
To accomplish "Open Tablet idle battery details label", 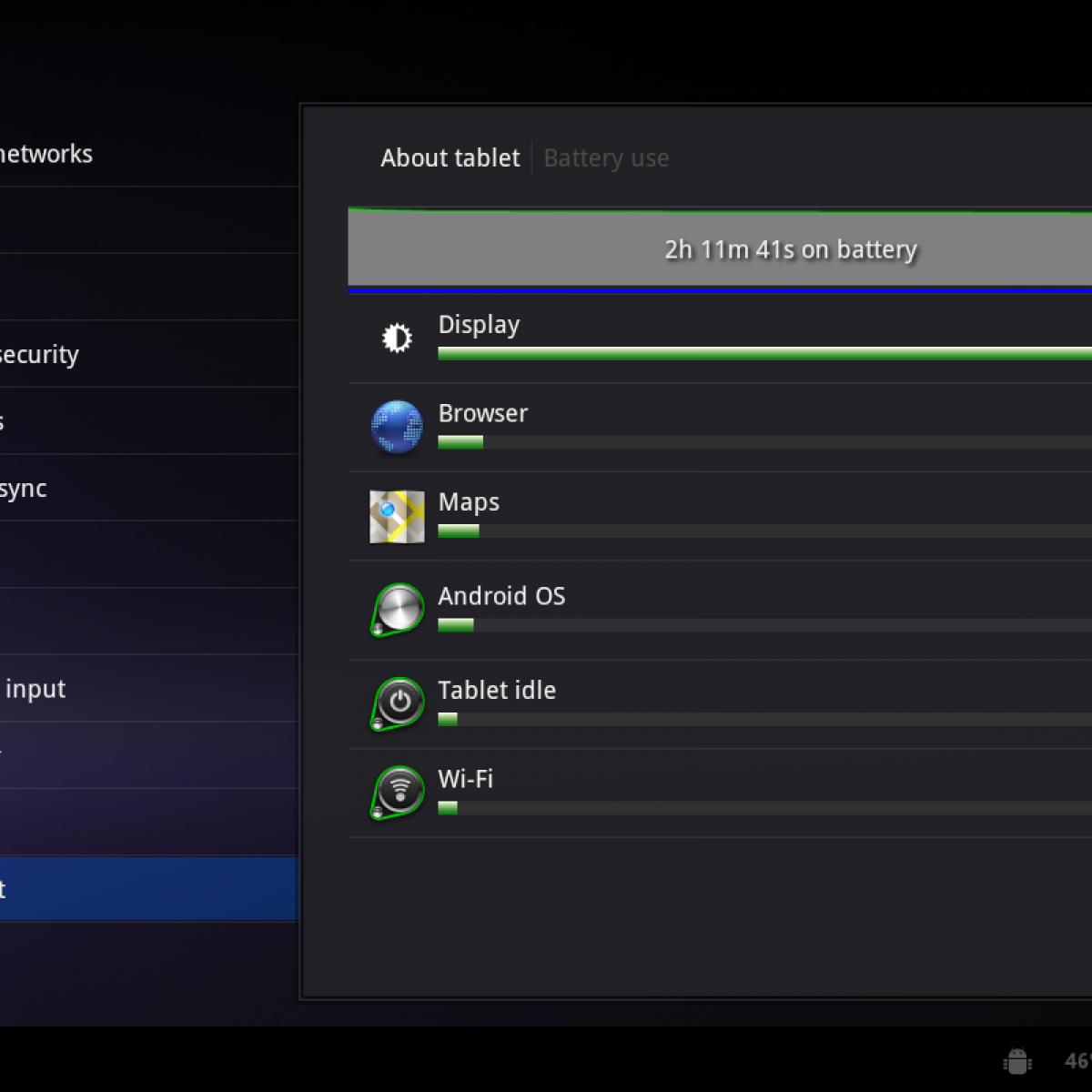I will coord(497,691).
